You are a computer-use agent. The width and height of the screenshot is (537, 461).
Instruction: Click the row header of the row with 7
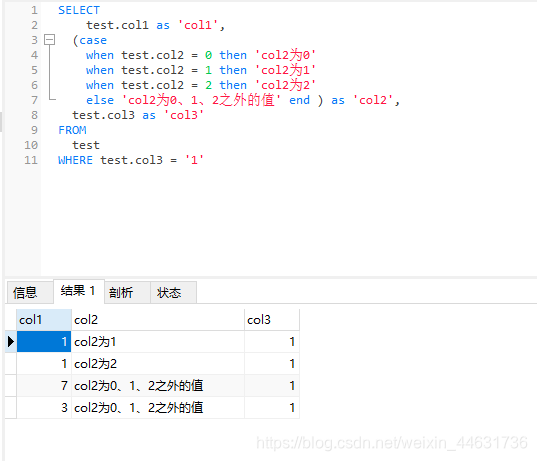coord(11,385)
